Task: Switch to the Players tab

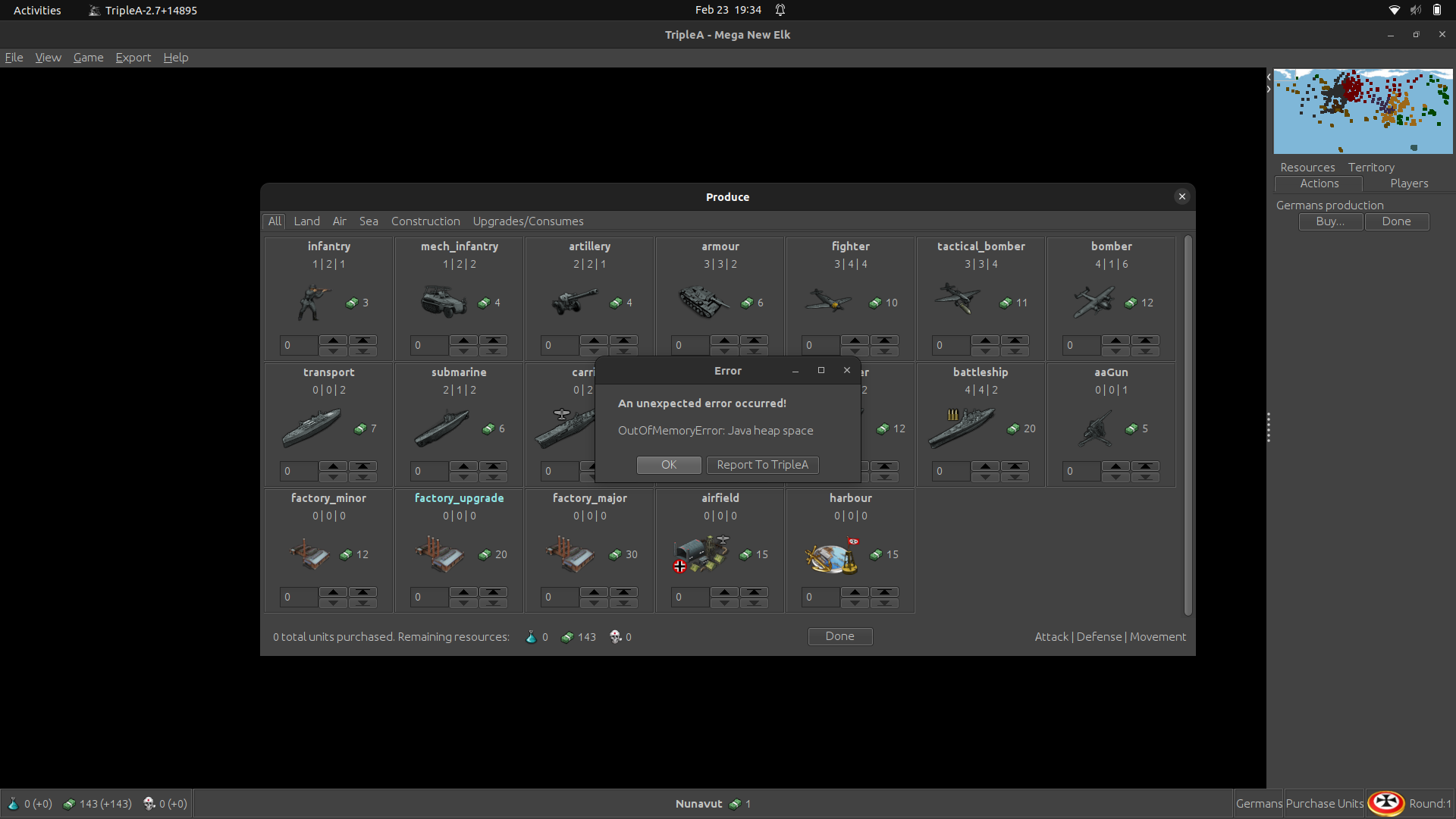Action: tap(1409, 184)
